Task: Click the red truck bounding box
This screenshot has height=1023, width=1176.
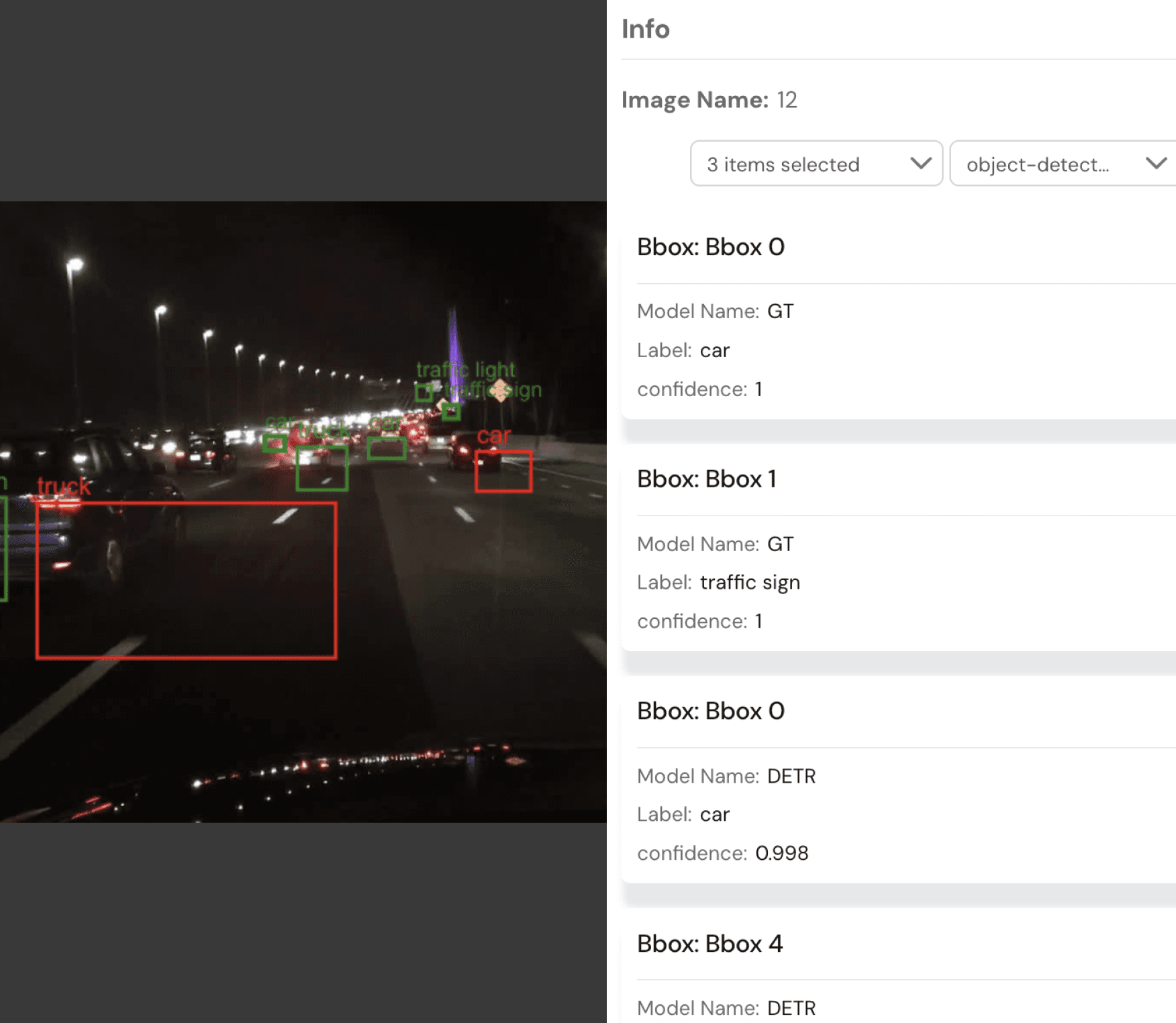Action: coord(186,581)
